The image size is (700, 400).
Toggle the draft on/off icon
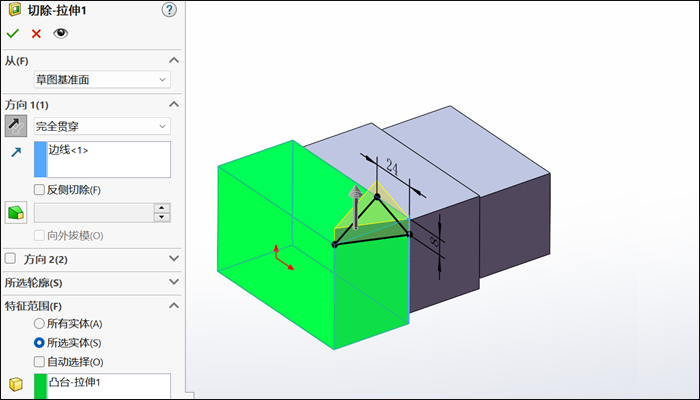(16, 212)
